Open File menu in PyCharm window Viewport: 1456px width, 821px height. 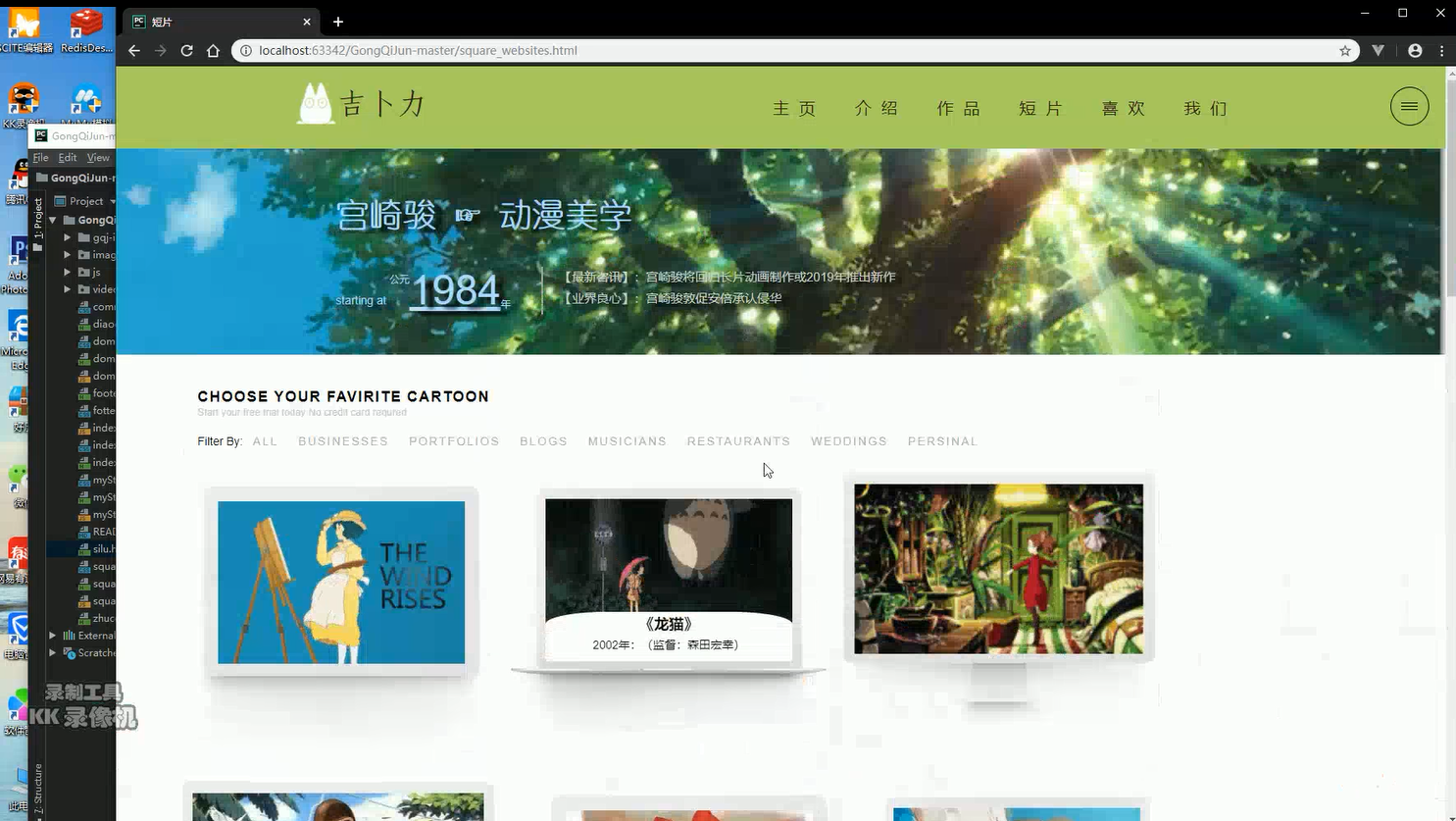pyautogui.click(x=40, y=157)
